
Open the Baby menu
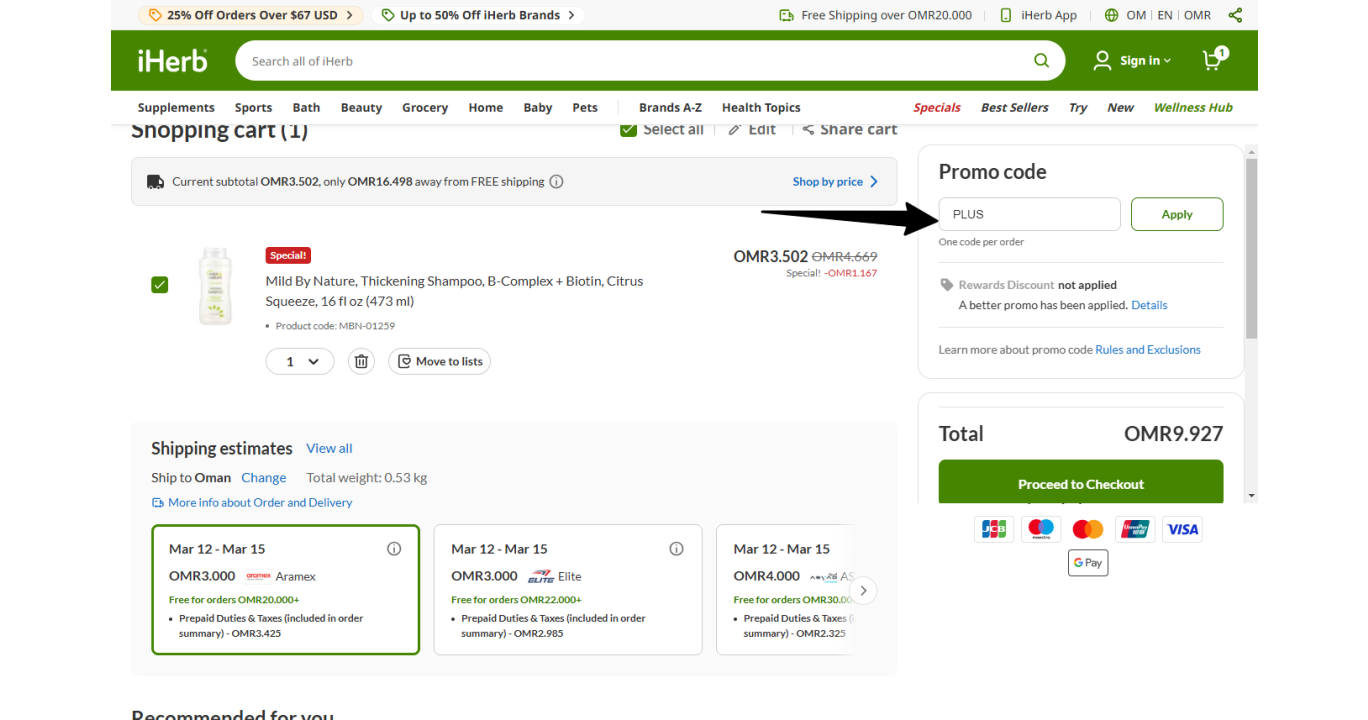[538, 108]
